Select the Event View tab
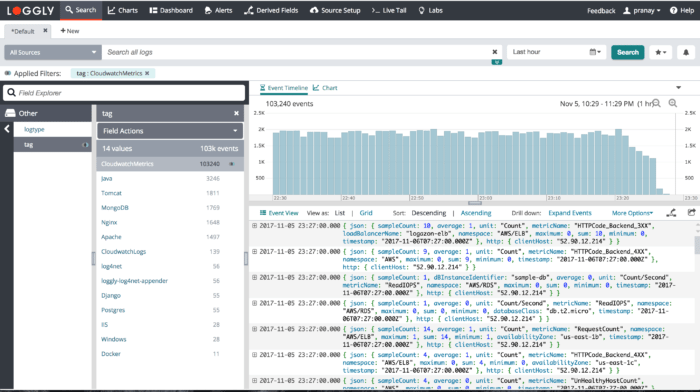Viewport: 700px width, 392px height. [x=279, y=213]
